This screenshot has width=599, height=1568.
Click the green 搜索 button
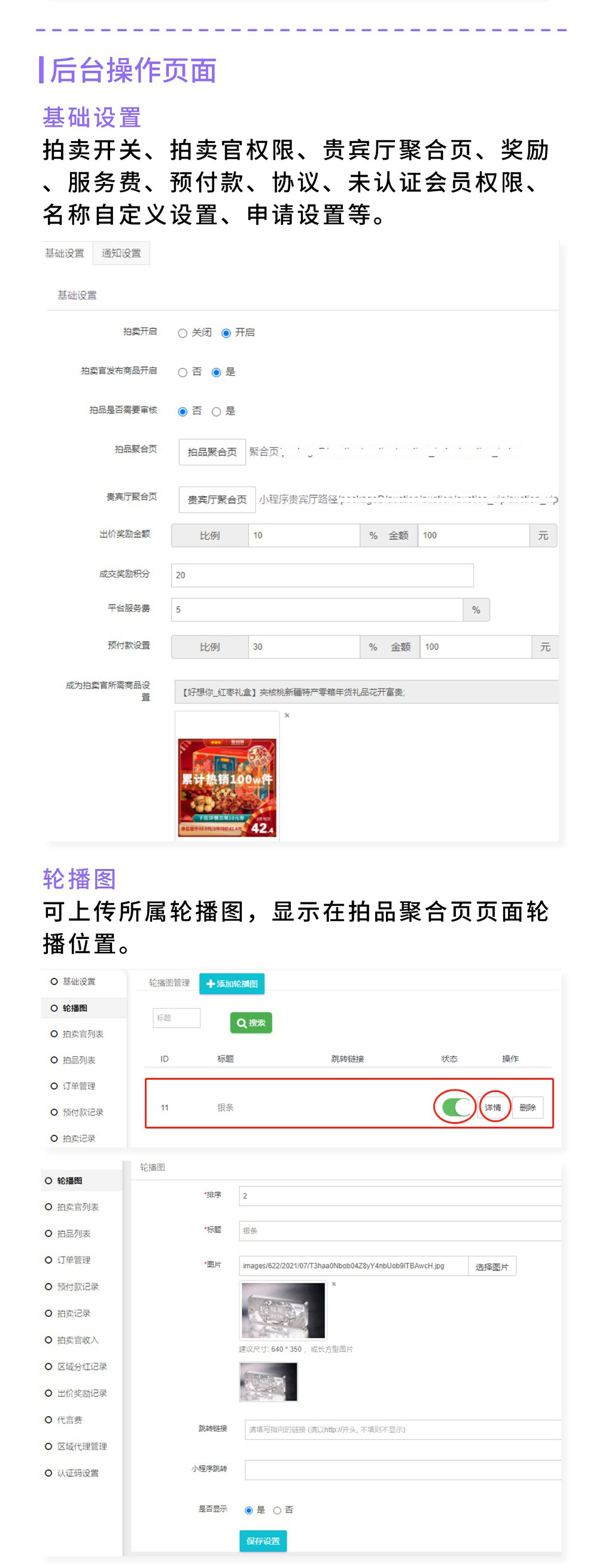click(x=251, y=1023)
